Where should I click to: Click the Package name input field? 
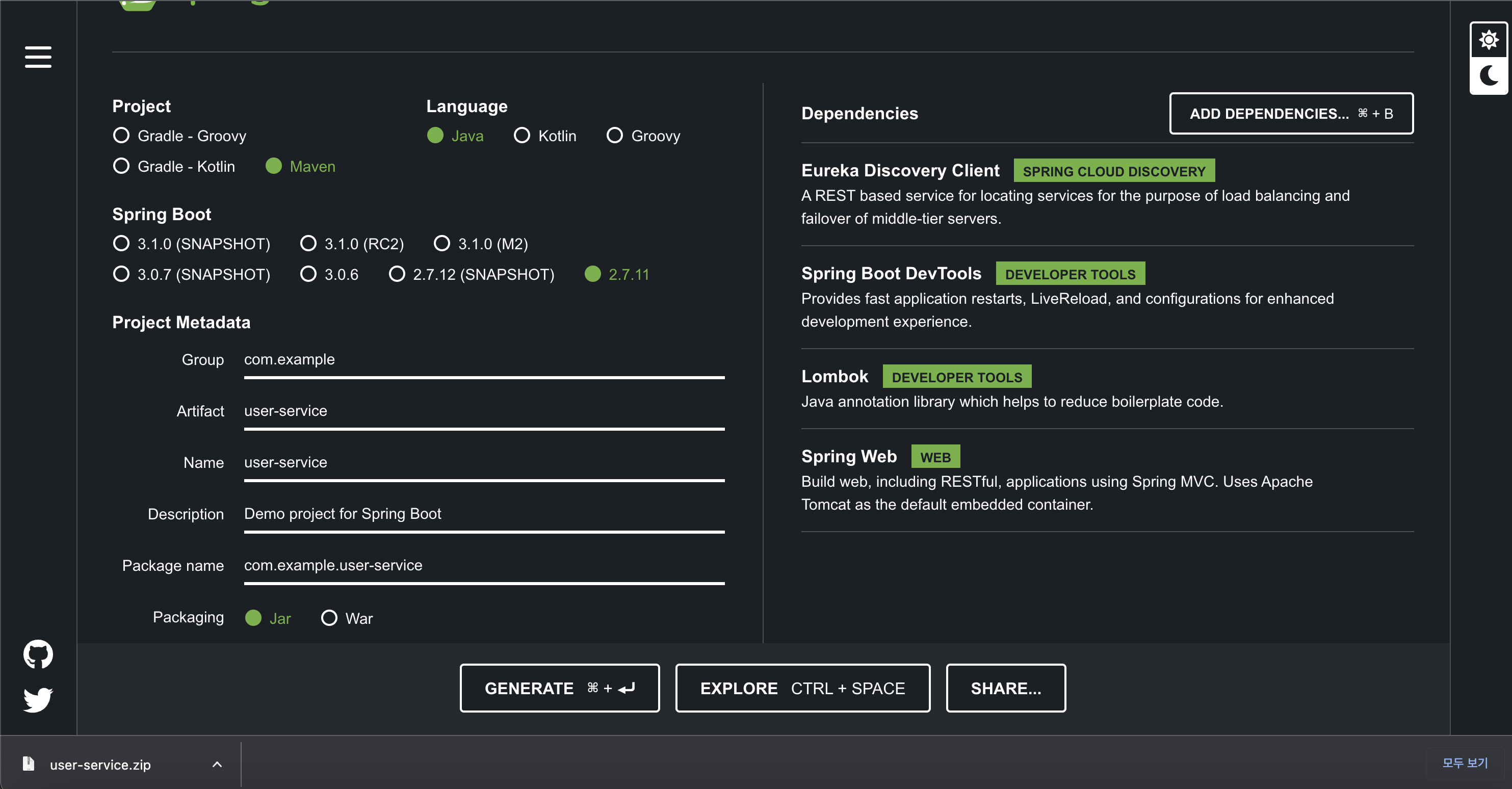pyautogui.click(x=484, y=566)
